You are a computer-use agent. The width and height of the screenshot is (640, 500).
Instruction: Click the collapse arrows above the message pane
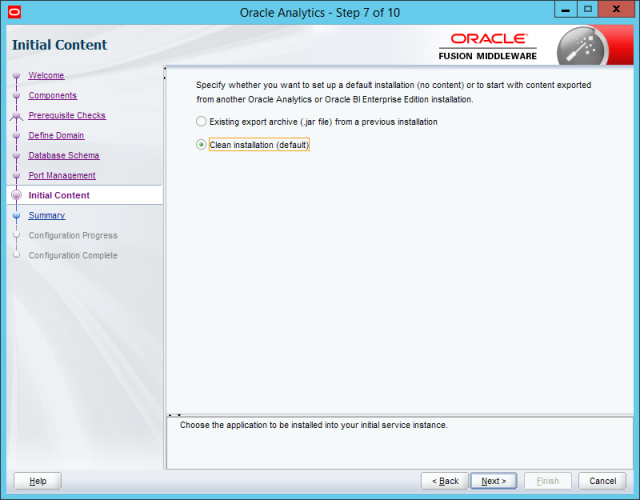point(175,415)
